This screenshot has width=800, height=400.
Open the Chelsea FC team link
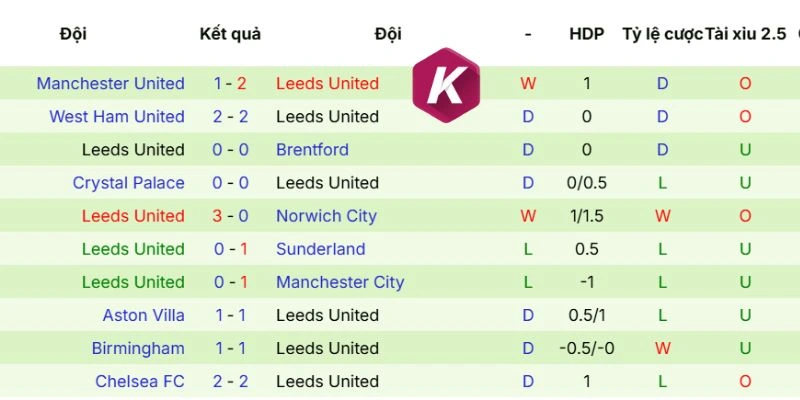[140, 381]
